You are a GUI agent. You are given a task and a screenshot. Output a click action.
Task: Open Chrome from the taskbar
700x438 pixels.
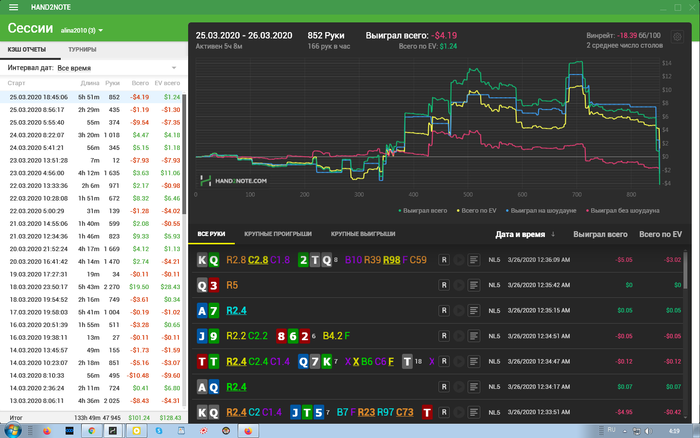click(92, 431)
